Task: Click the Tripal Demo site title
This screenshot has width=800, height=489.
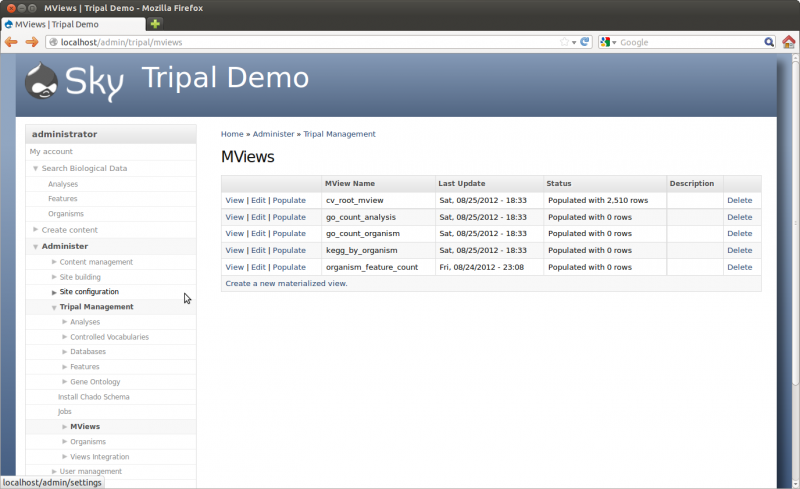Action: coord(225,78)
